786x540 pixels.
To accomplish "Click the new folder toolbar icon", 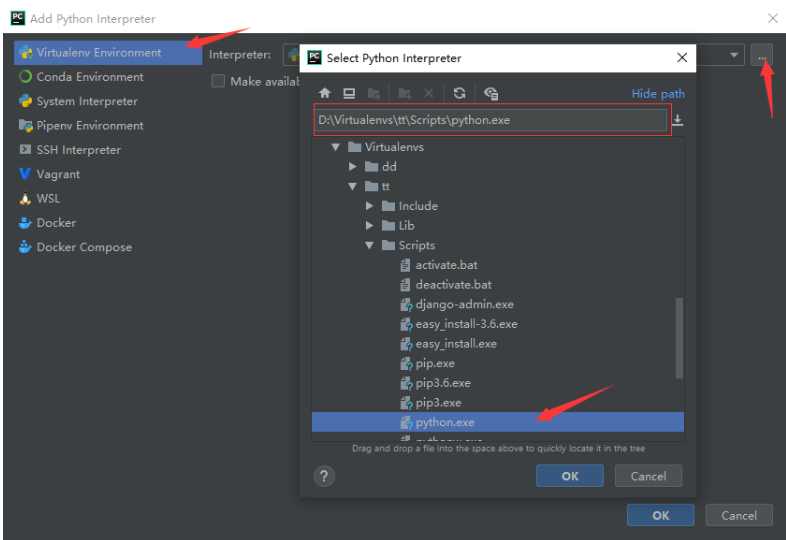I will (405, 93).
